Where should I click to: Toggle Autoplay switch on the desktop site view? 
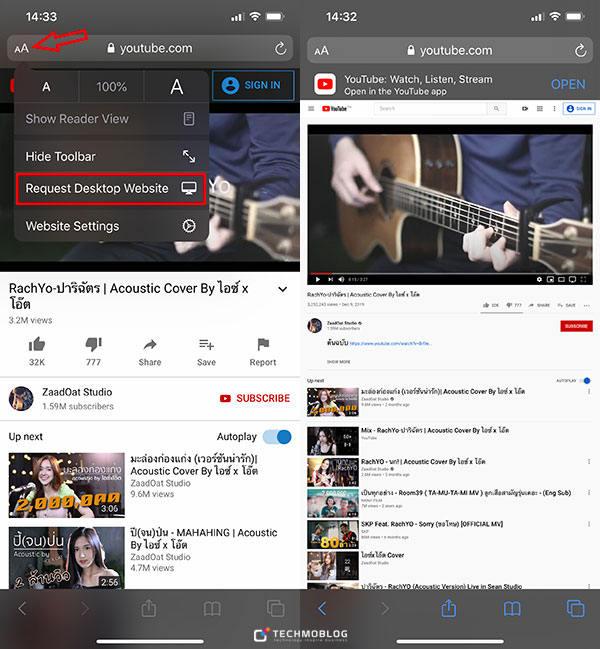[x=586, y=380]
